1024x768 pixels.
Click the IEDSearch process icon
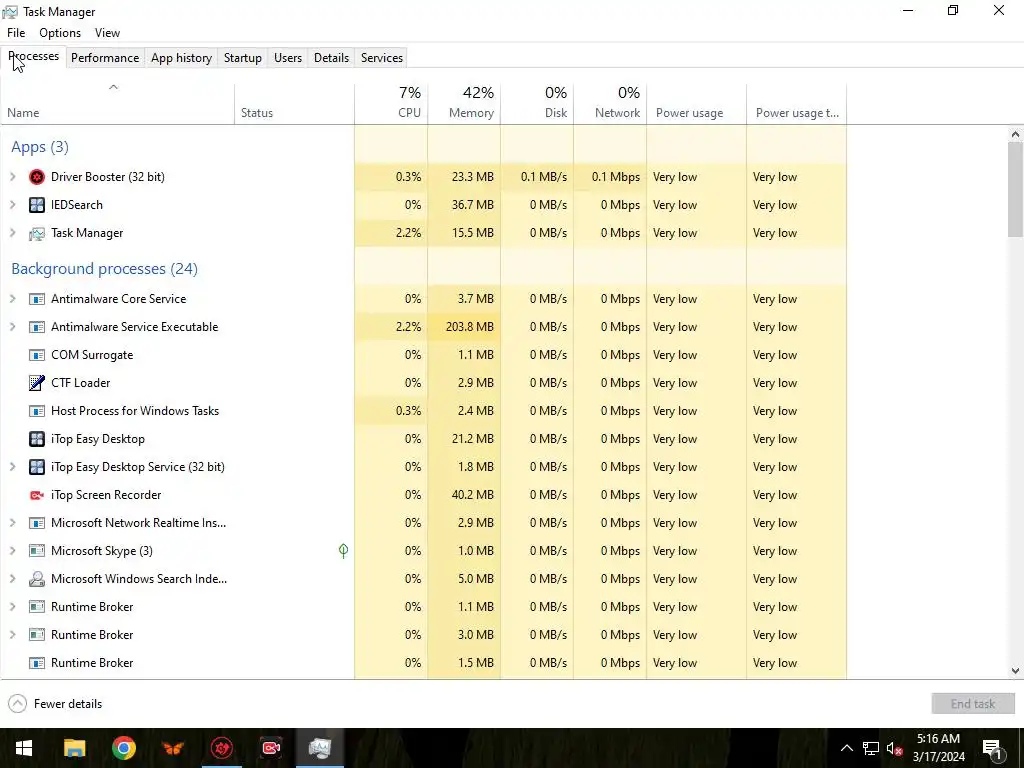[x=37, y=205]
